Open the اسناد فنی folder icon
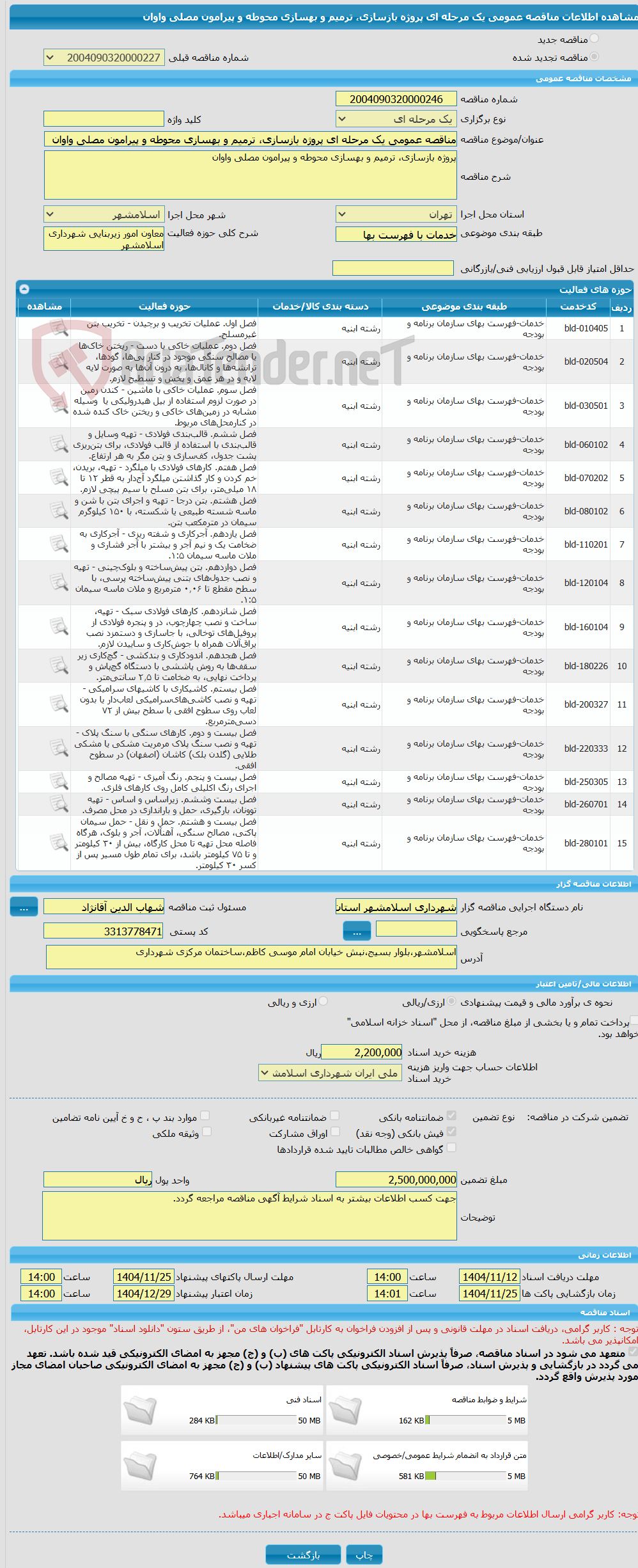The height and width of the screenshot is (1568, 638). click(x=139, y=1410)
